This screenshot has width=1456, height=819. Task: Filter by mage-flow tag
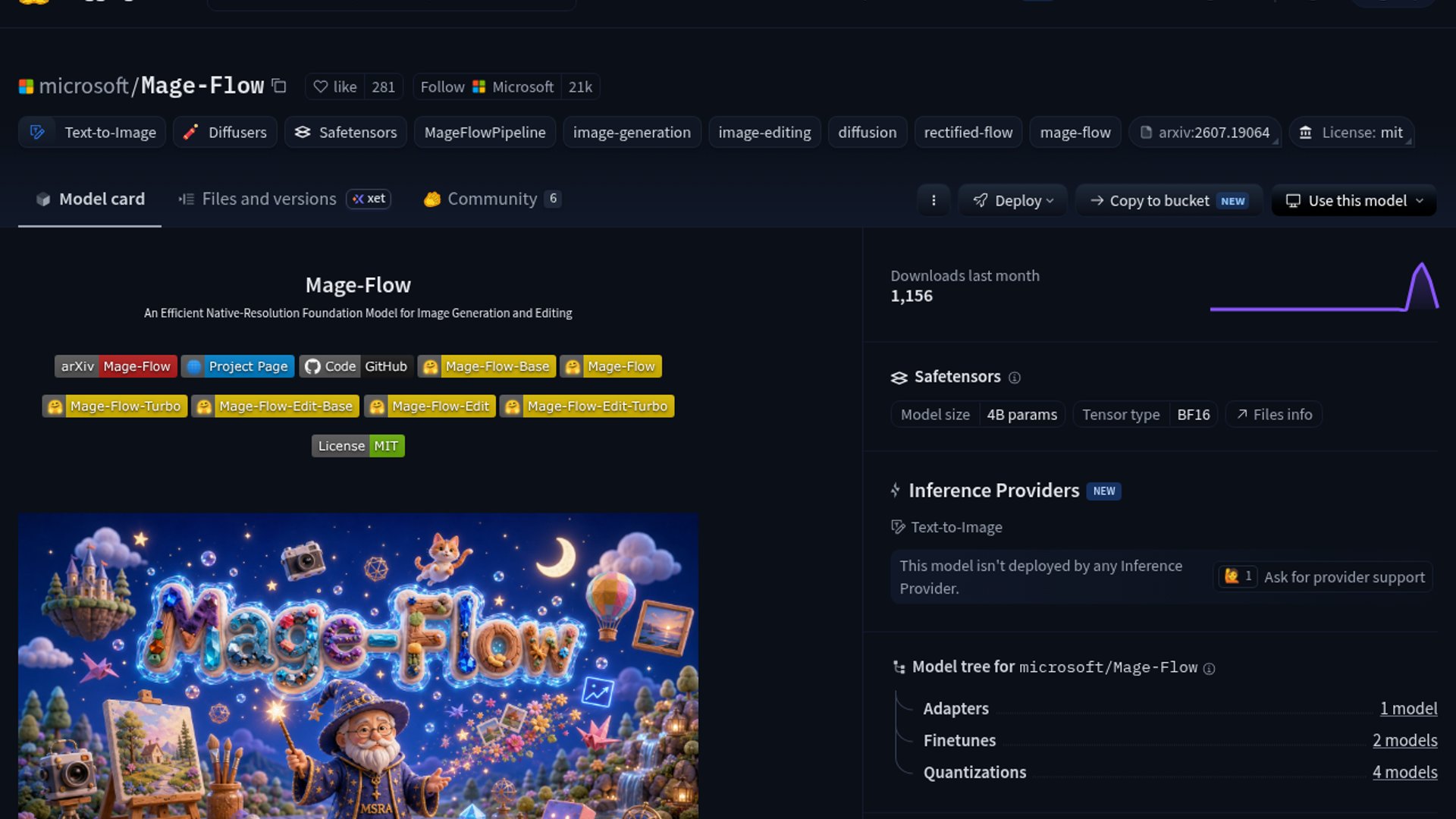[1075, 132]
